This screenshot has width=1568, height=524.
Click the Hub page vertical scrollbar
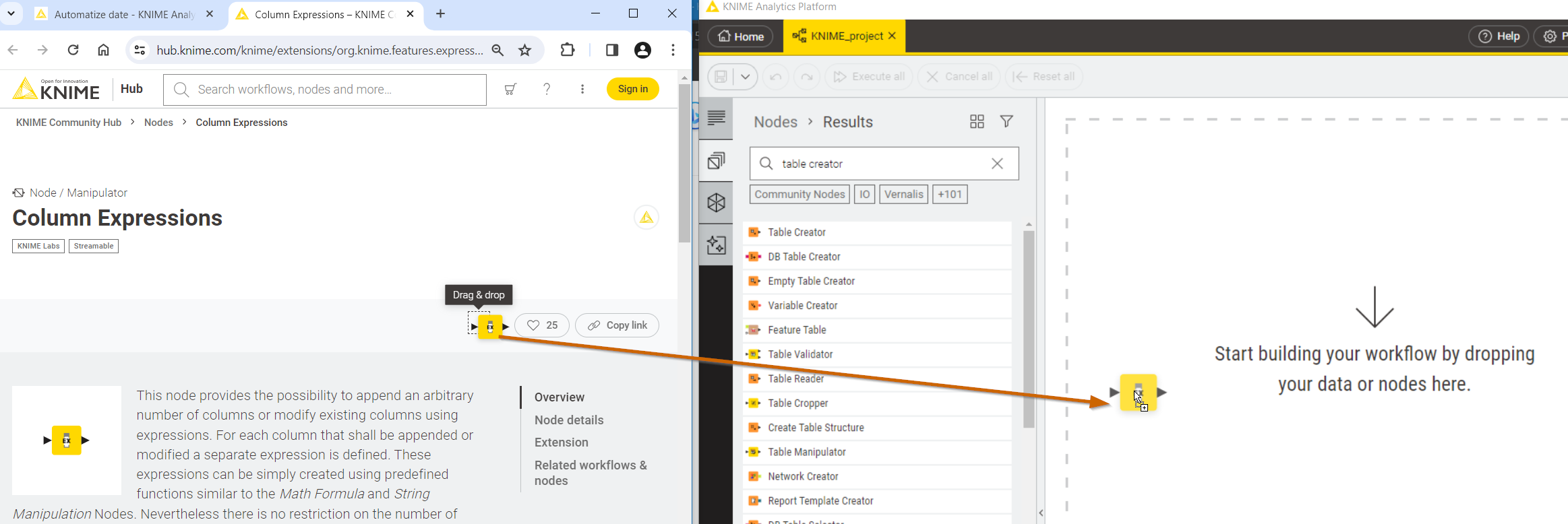(x=684, y=163)
